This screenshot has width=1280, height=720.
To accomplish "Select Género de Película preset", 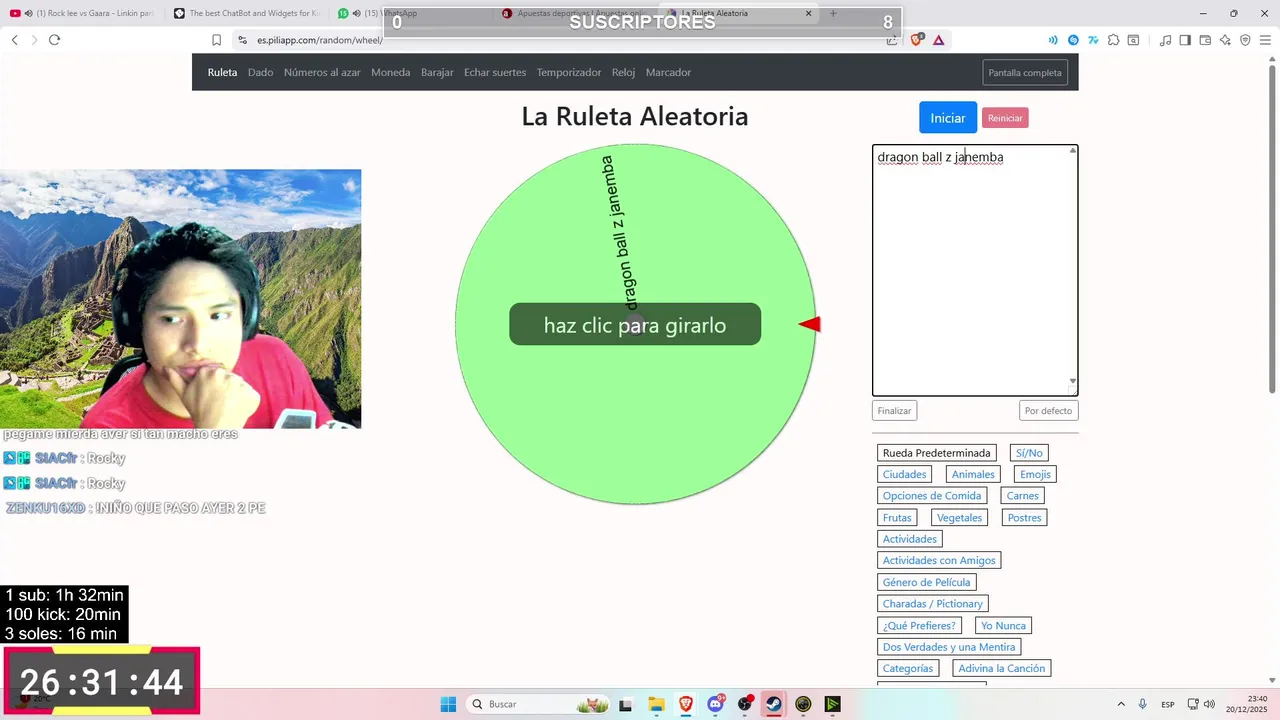I will click(927, 582).
